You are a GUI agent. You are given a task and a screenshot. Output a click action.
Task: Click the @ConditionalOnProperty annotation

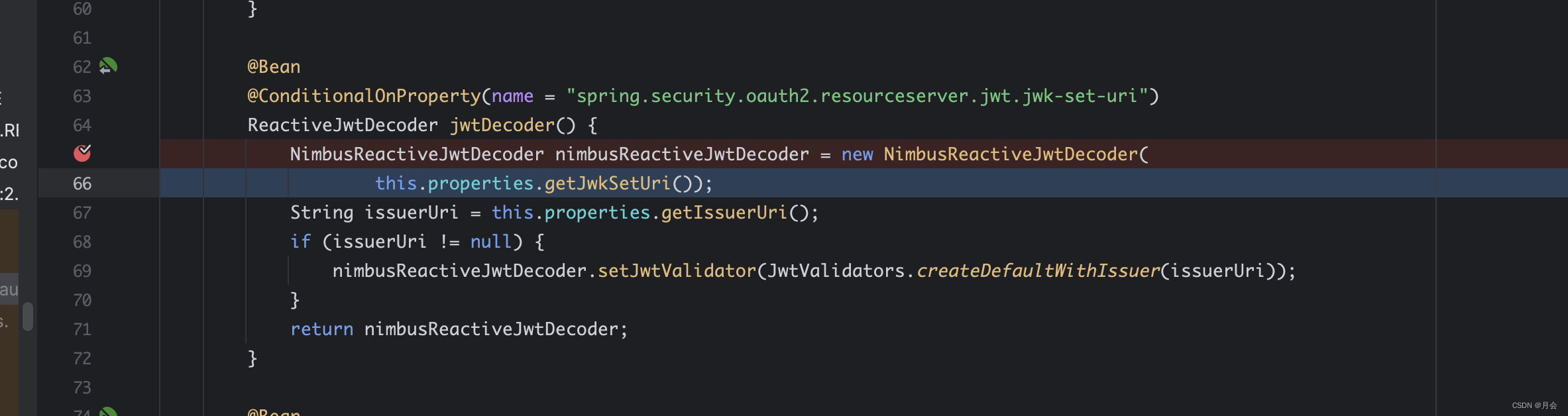click(364, 96)
